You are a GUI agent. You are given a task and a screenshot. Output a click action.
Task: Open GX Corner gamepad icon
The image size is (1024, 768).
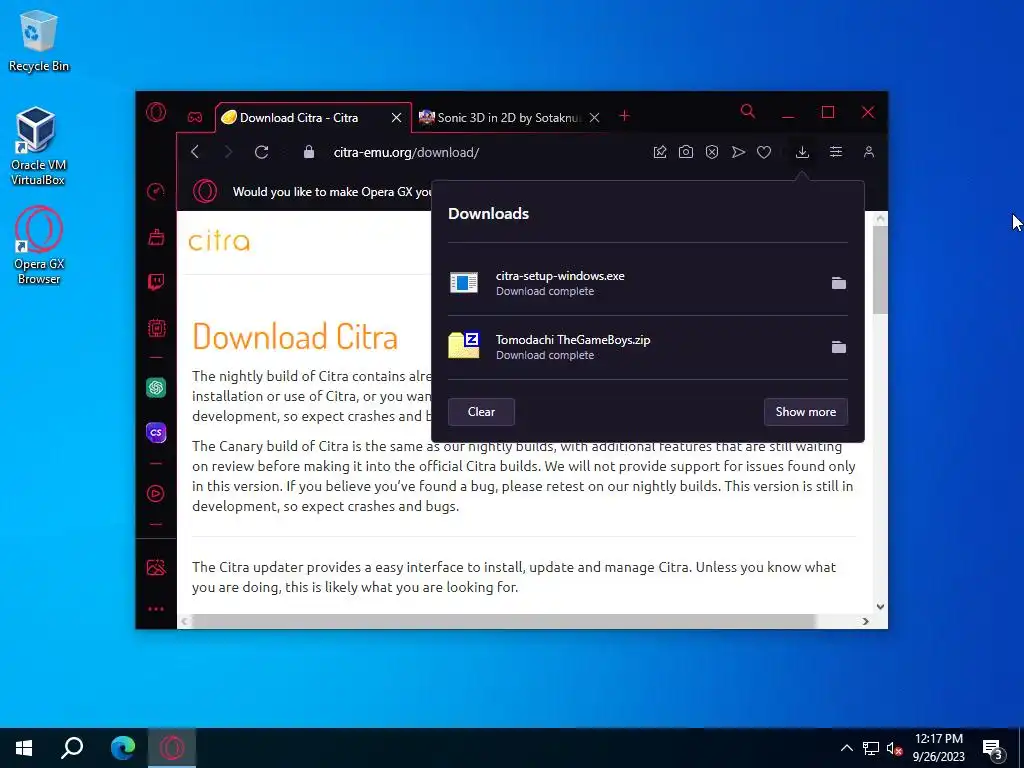click(x=195, y=118)
